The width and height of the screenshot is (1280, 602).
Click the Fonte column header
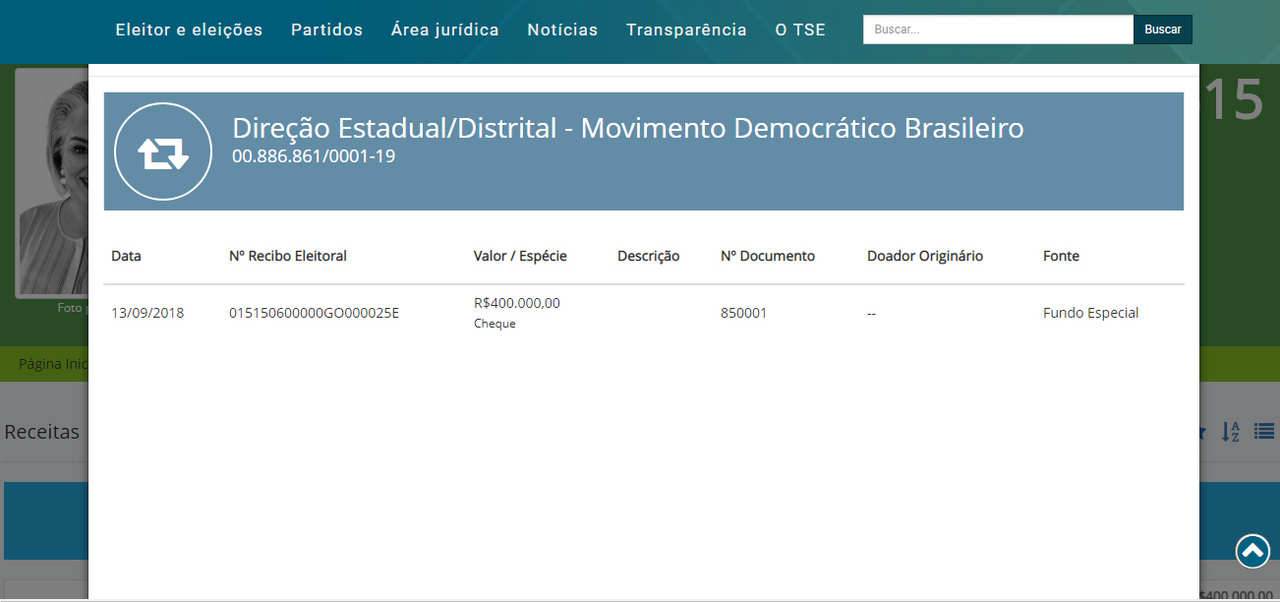(x=1061, y=256)
